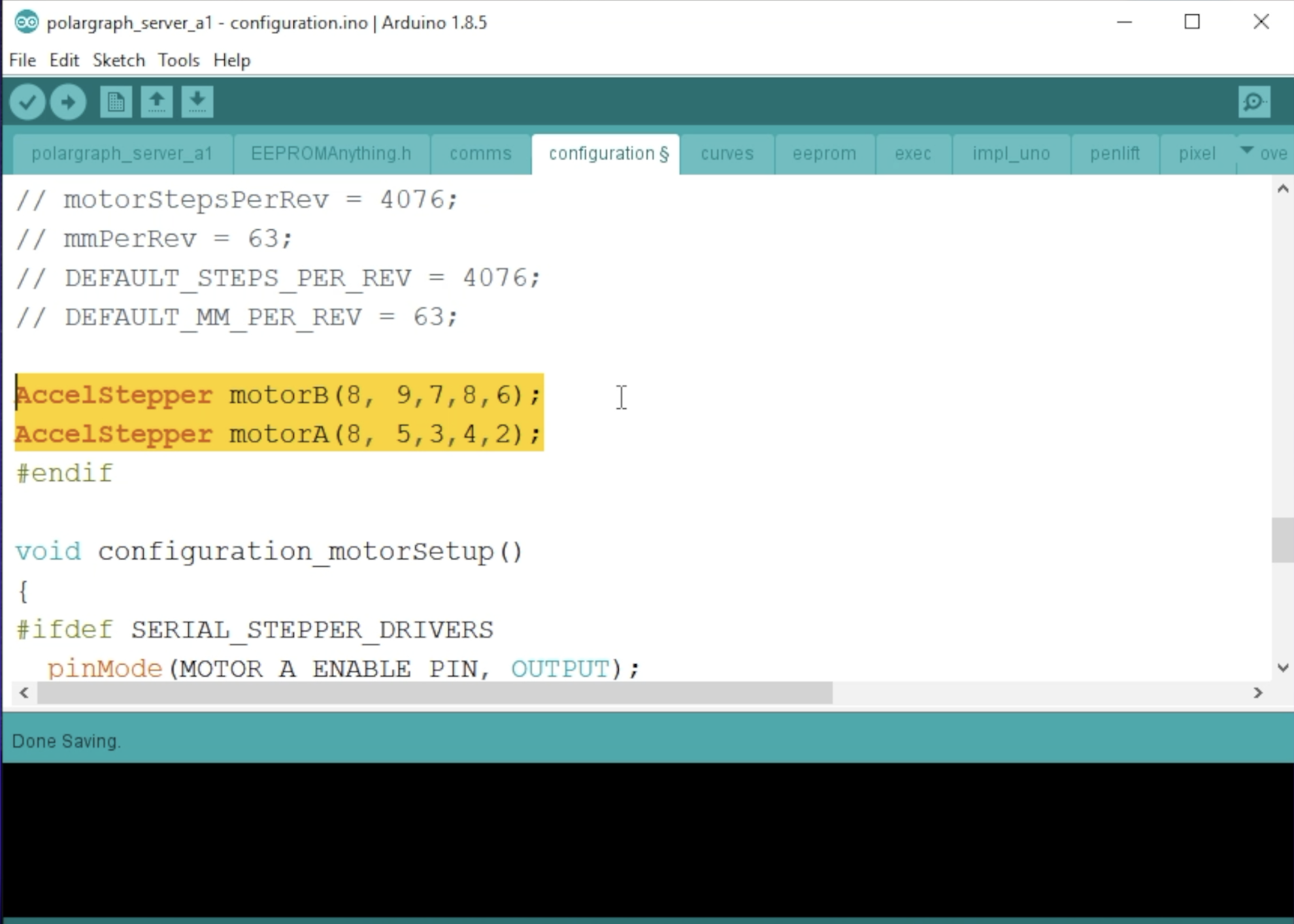Screen dimensions: 1294x924
Task: Click 'configuration_motorSetup()' function name
Action: pos(311,552)
